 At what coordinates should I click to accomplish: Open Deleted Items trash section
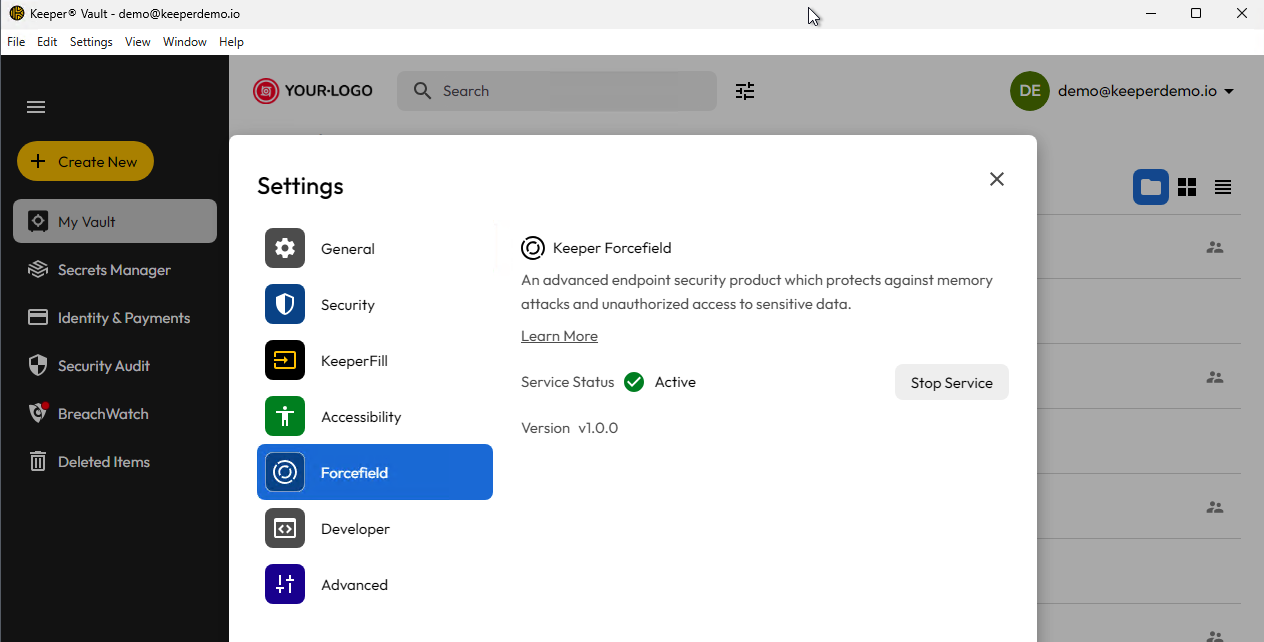pyautogui.click(x=103, y=462)
